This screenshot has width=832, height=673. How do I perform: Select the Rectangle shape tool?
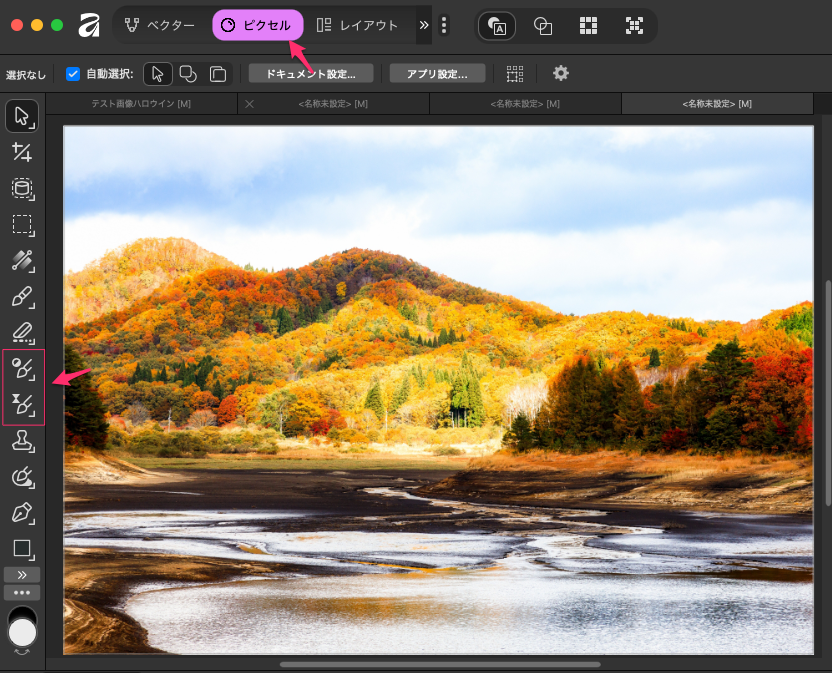tap(22, 548)
